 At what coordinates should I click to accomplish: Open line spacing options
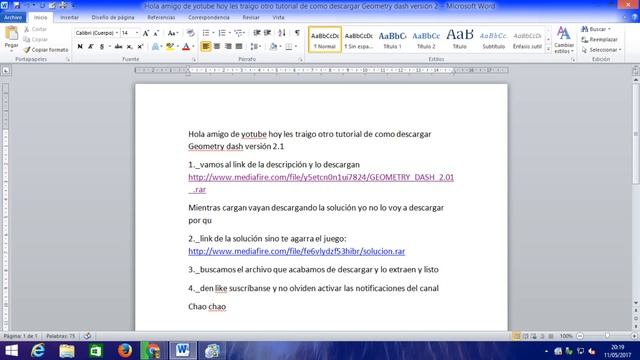(x=255, y=47)
